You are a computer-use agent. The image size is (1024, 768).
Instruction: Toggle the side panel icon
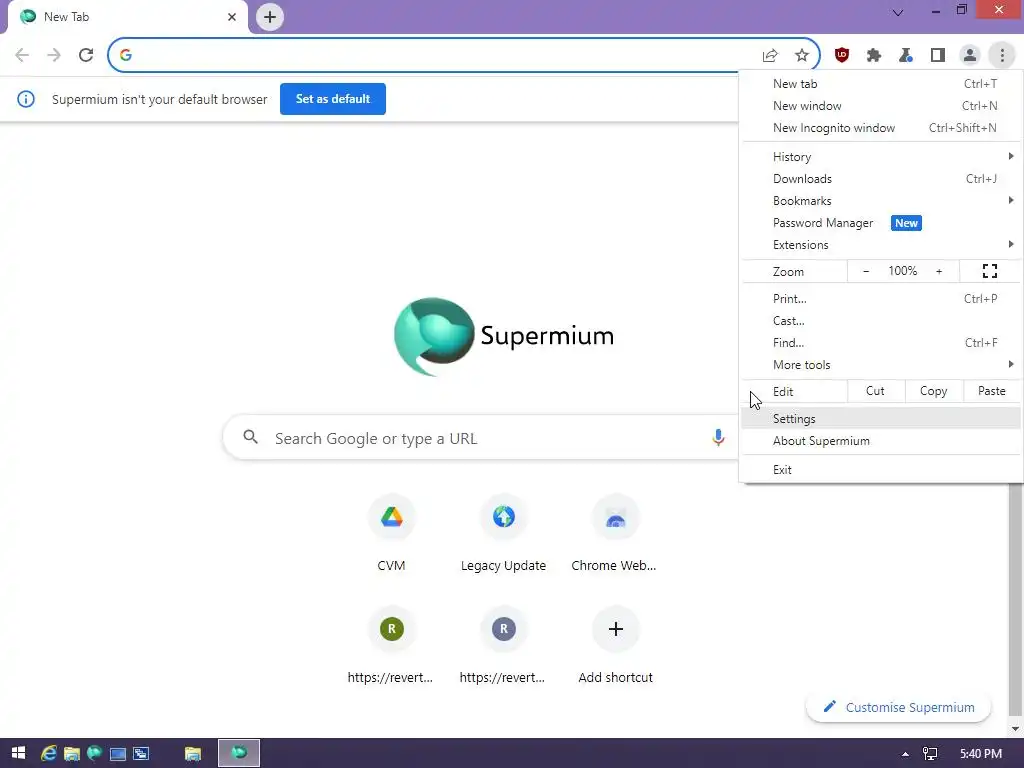click(x=938, y=56)
